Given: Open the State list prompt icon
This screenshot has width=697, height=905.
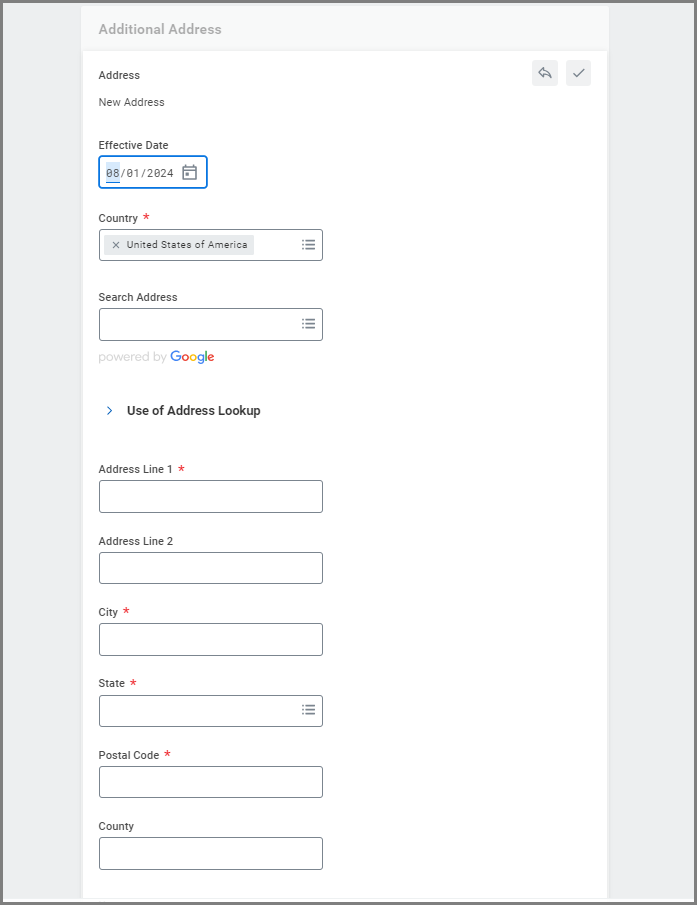Looking at the screenshot, I should (x=309, y=710).
